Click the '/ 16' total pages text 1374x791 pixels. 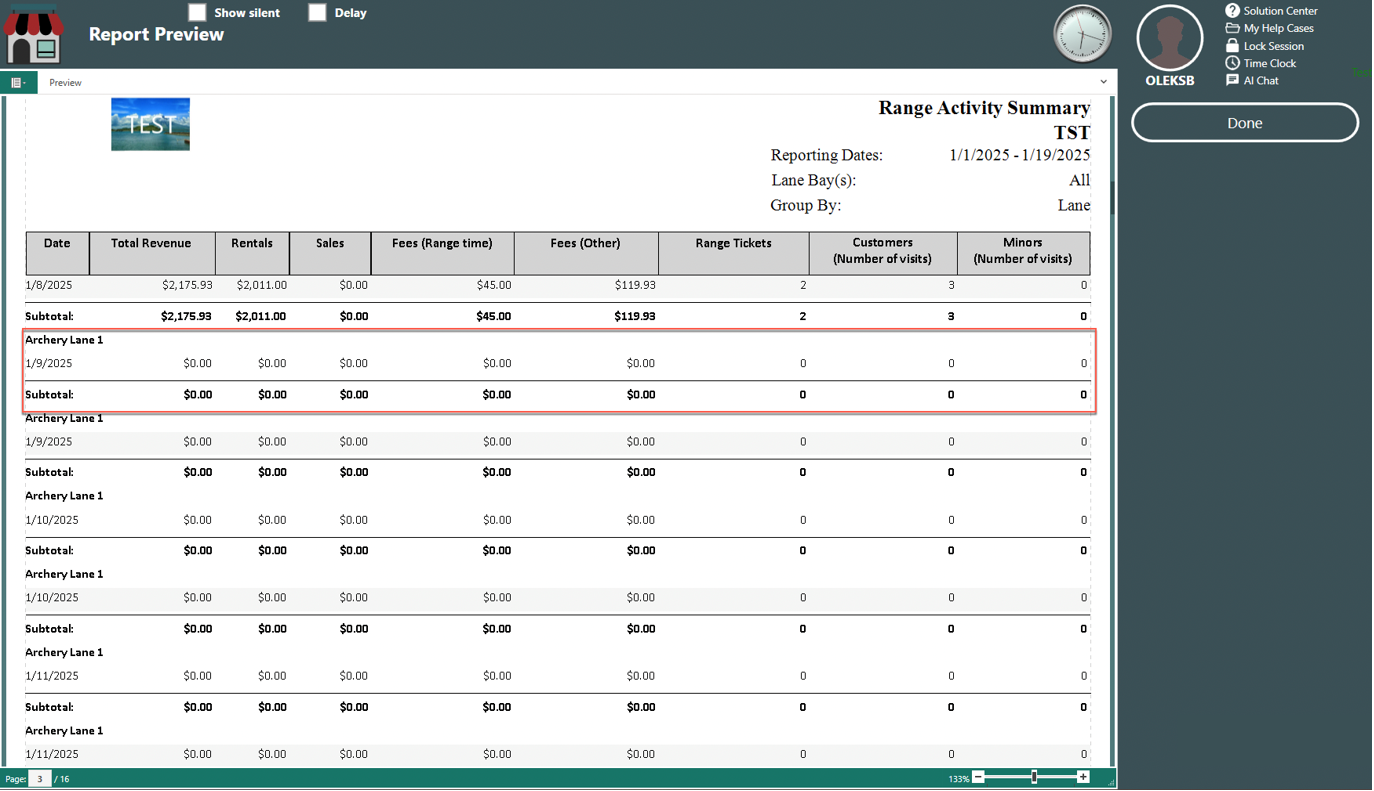tap(62, 778)
